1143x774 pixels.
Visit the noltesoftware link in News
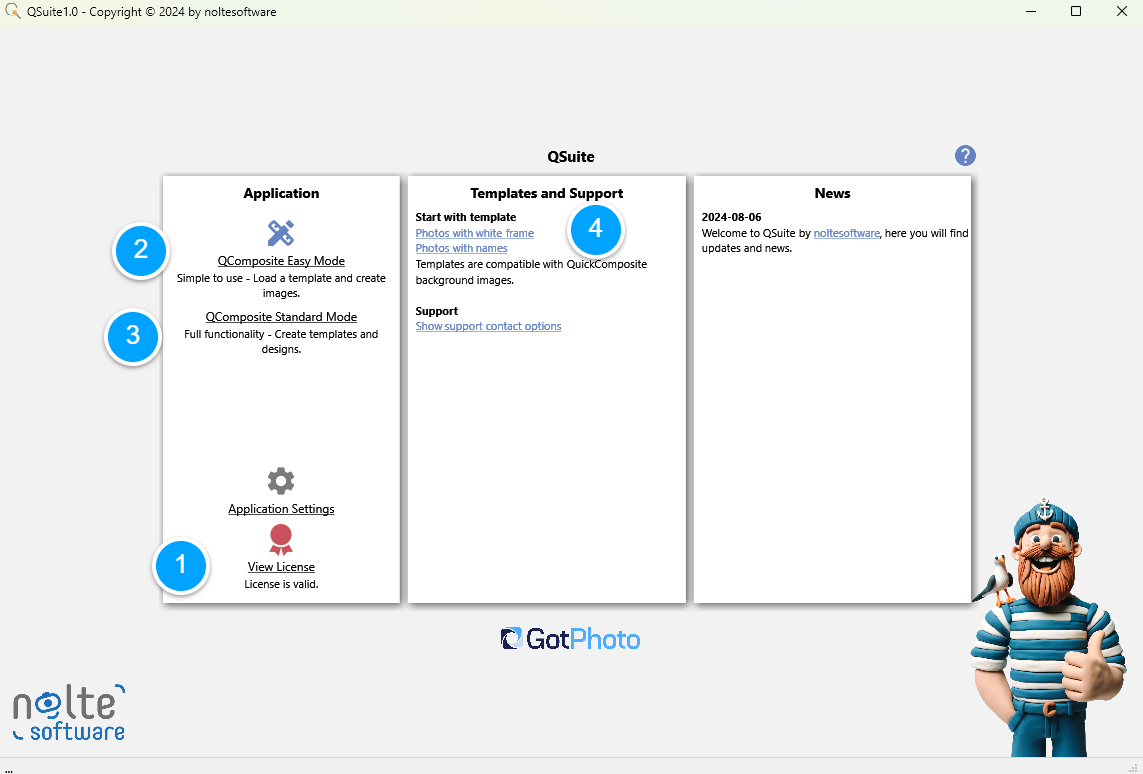point(846,233)
